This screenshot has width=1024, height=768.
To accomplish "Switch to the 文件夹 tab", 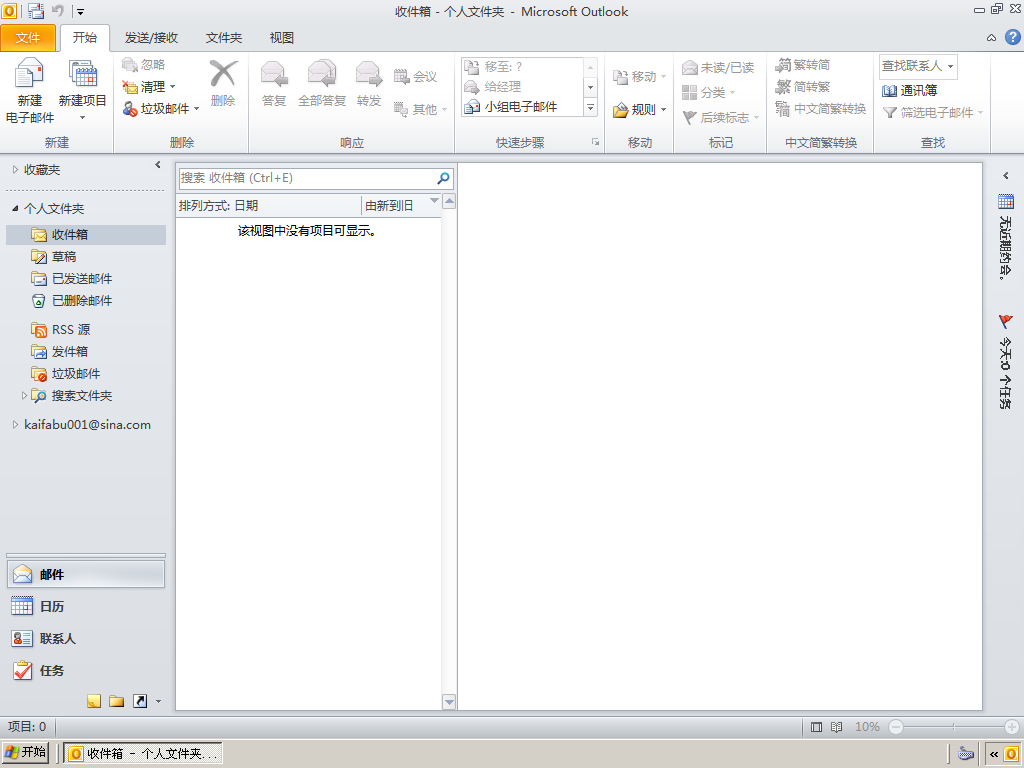I will pos(224,38).
